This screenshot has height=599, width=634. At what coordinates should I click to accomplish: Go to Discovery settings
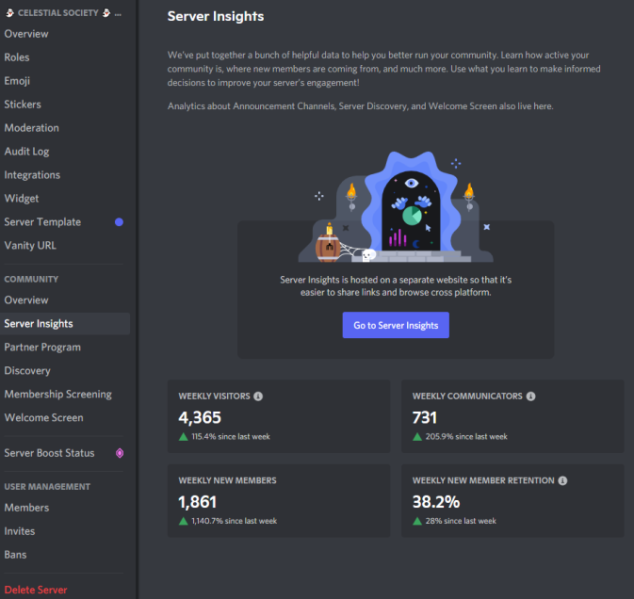pyautogui.click(x=27, y=370)
